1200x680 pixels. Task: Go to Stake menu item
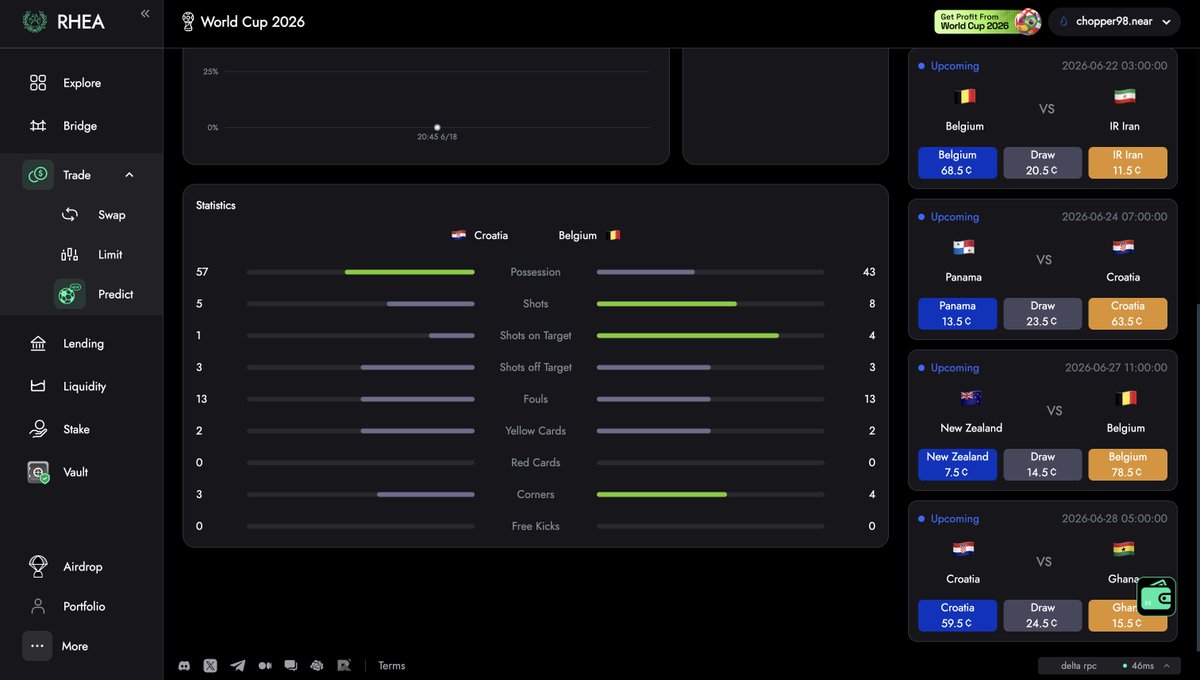76,430
